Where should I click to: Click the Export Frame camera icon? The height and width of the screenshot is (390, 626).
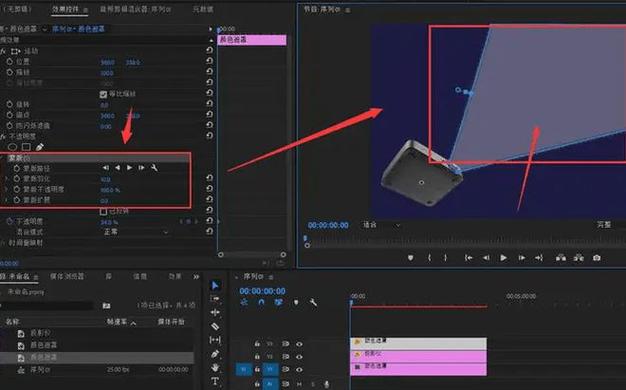tap(596, 258)
